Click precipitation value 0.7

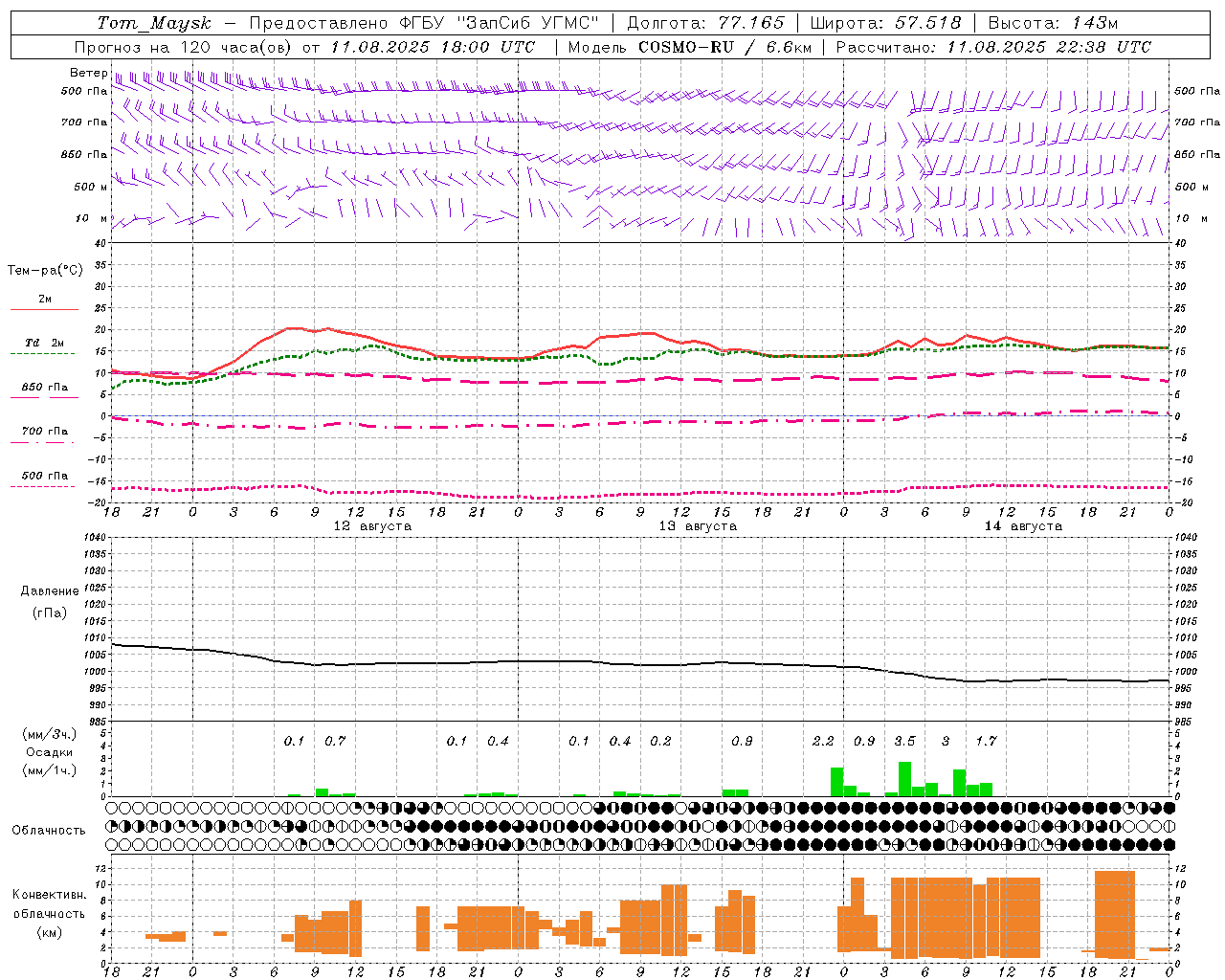click(335, 741)
